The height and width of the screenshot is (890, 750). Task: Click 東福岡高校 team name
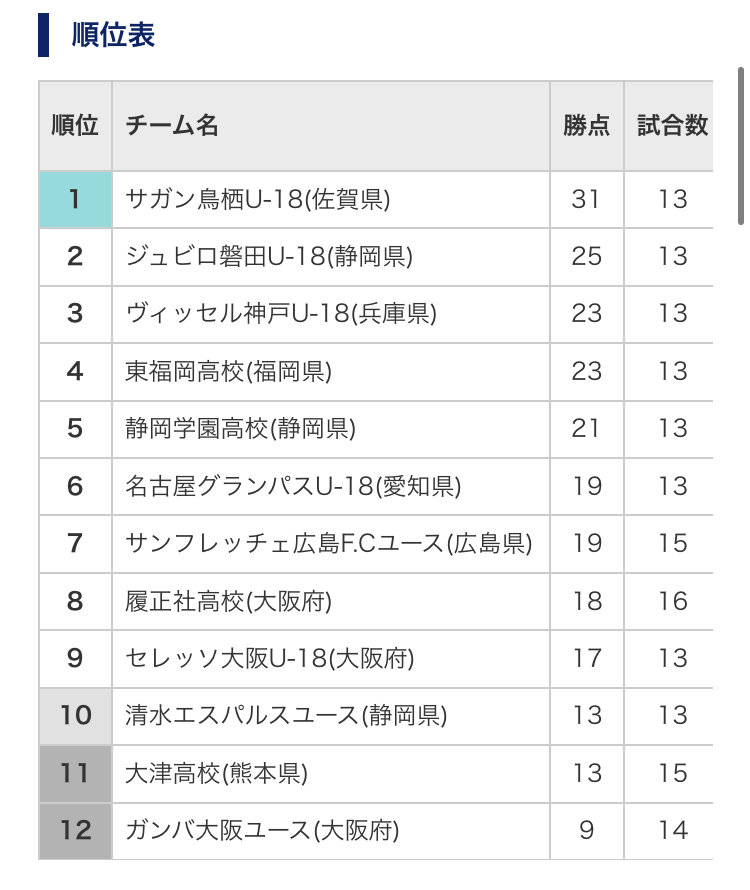(228, 372)
